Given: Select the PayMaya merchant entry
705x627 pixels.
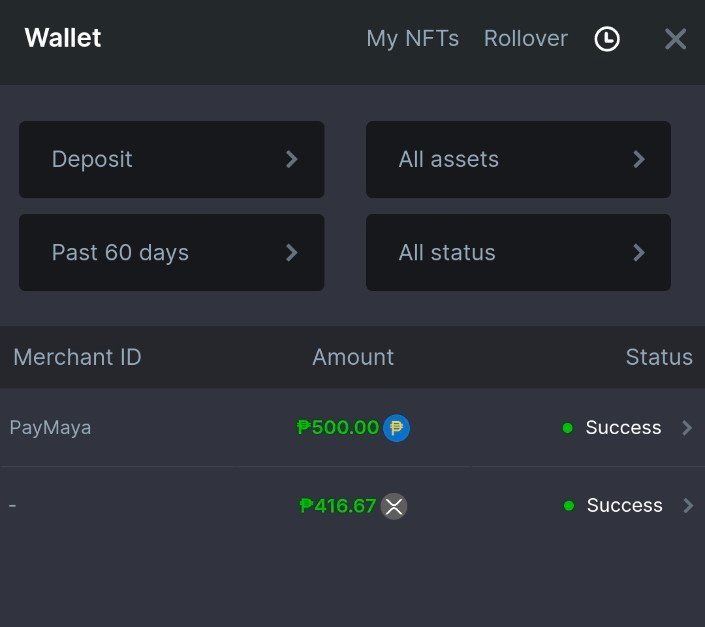Looking at the screenshot, I should tap(50, 428).
